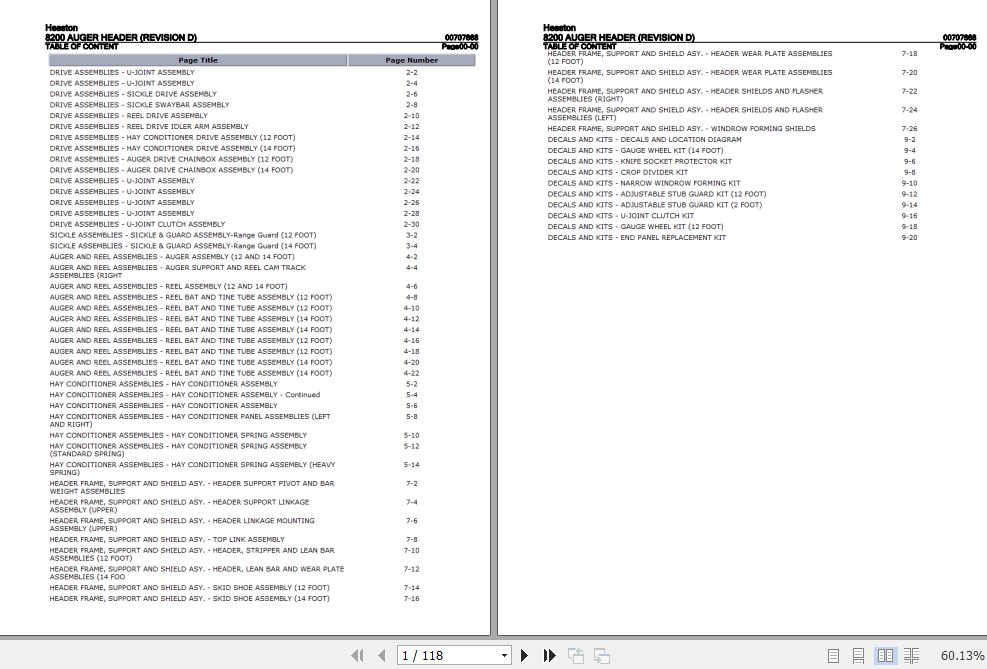Click CROP DIVIDER KIT entry
The image size is (987, 669).
[618, 172]
